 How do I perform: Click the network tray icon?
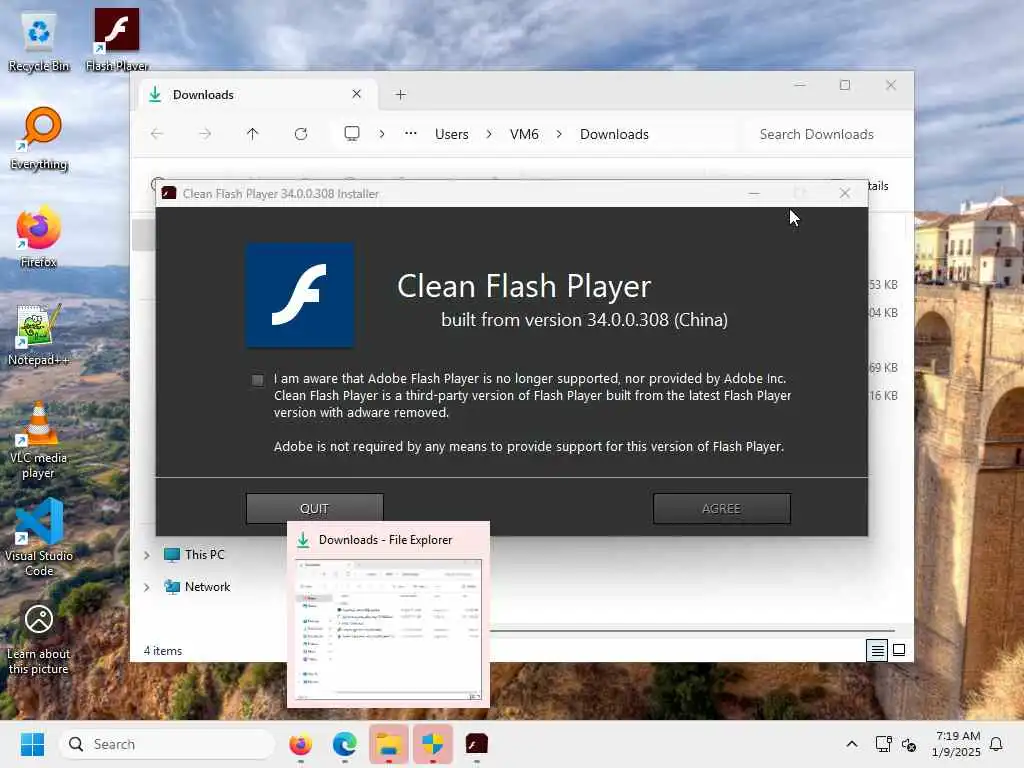[883, 744]
